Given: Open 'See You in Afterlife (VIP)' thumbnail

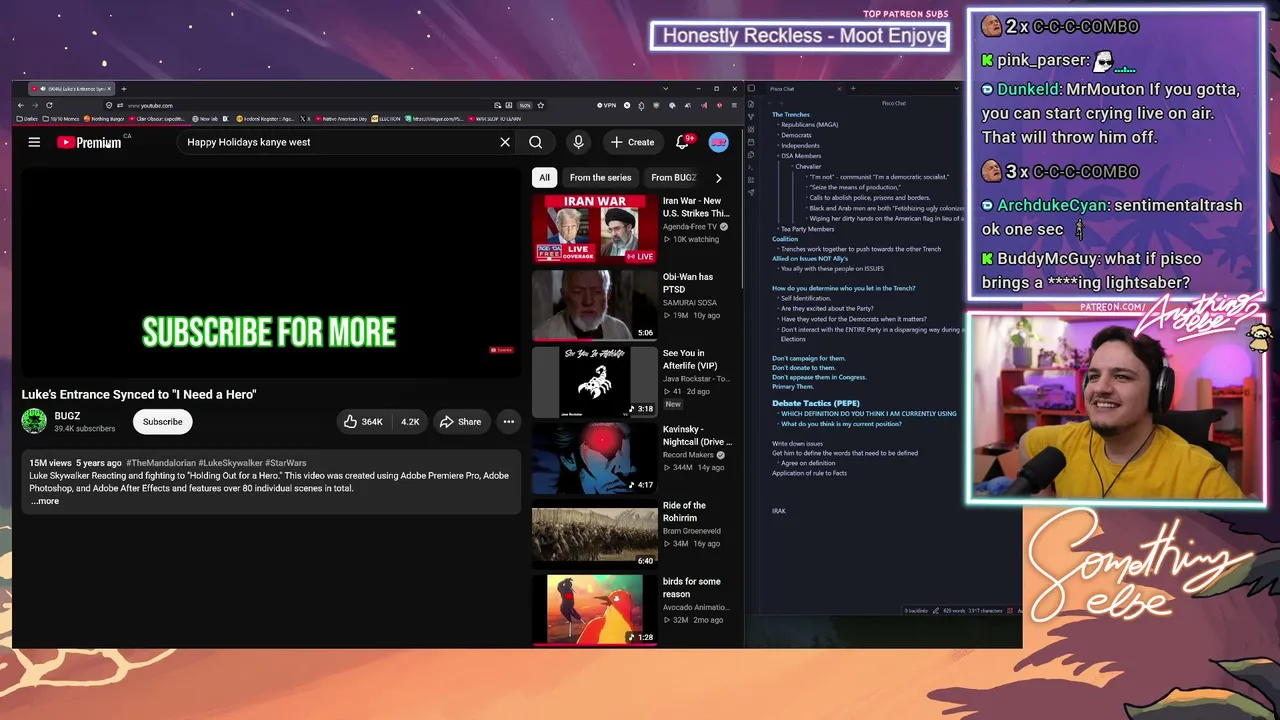Looking at the screenshot, I should tap(595, 382).
